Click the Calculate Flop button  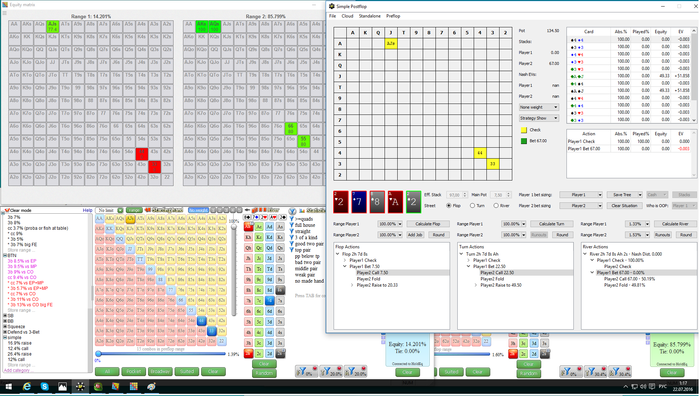point(427,224)
